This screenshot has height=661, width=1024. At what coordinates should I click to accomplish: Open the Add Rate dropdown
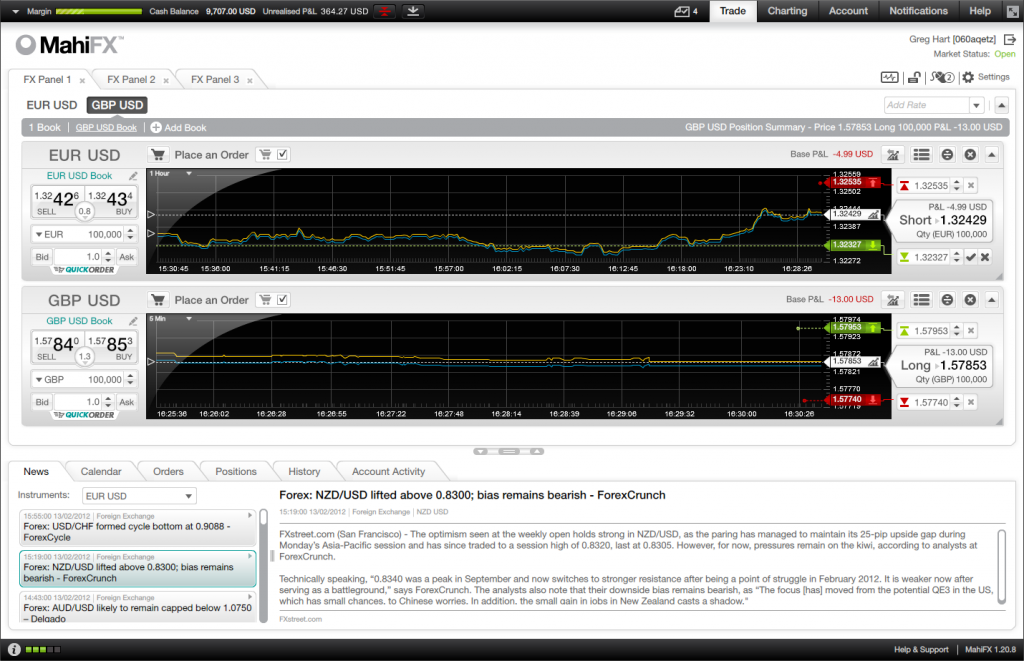pyautogui.click(x=976, y=105)
